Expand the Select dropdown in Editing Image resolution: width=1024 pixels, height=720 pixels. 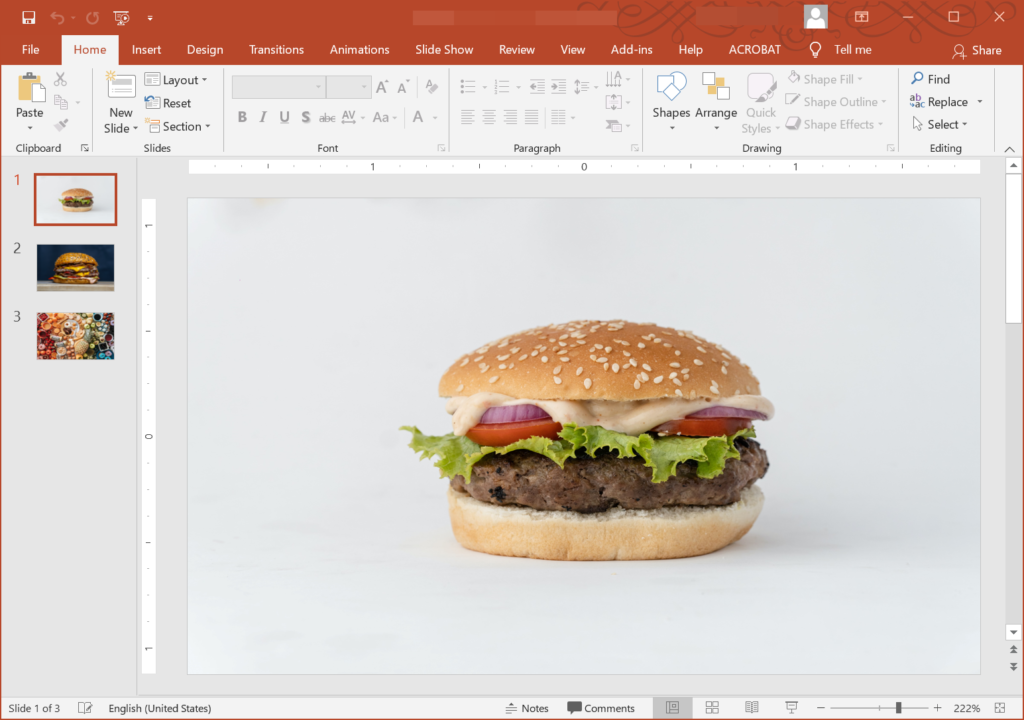coord(939,124)
